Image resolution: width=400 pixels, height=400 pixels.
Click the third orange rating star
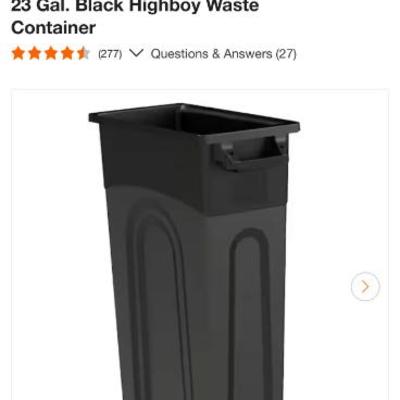tap(51, 53)
